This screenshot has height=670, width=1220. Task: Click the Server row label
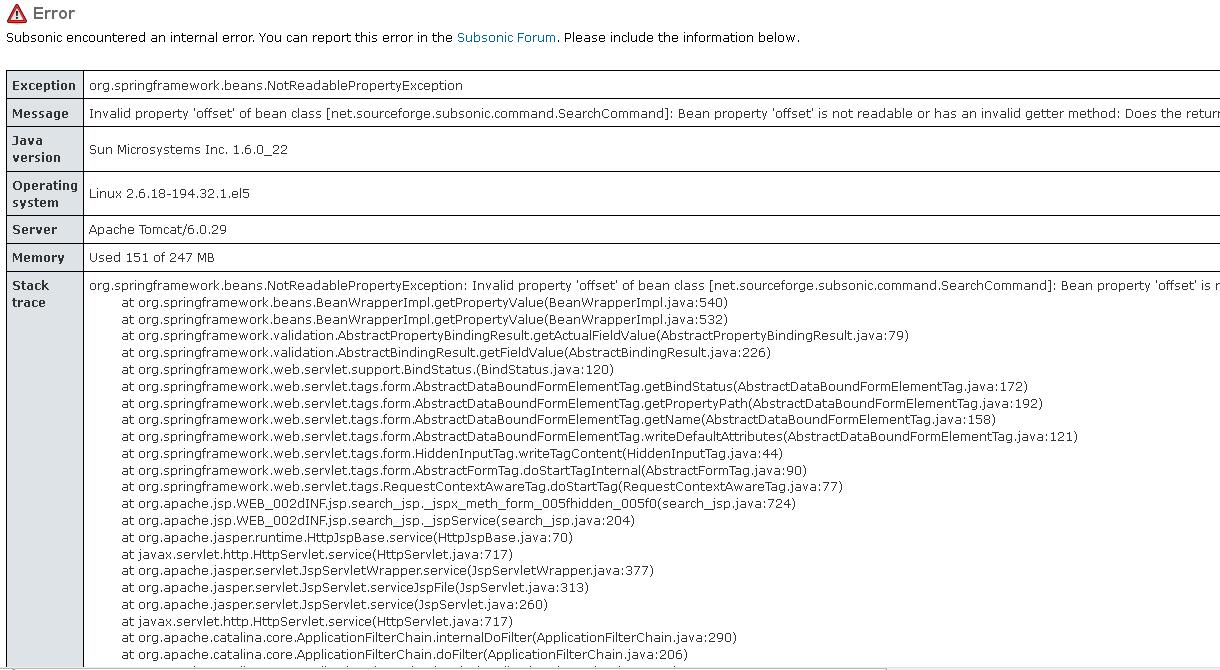coord(34,230)
